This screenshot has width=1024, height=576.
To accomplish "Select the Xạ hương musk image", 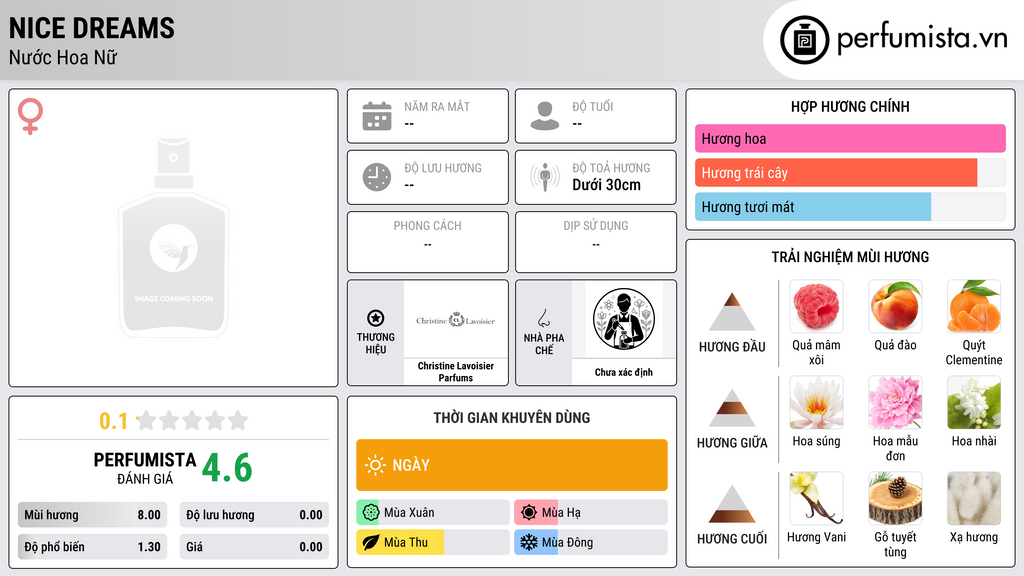I will (x=974, y=498).
